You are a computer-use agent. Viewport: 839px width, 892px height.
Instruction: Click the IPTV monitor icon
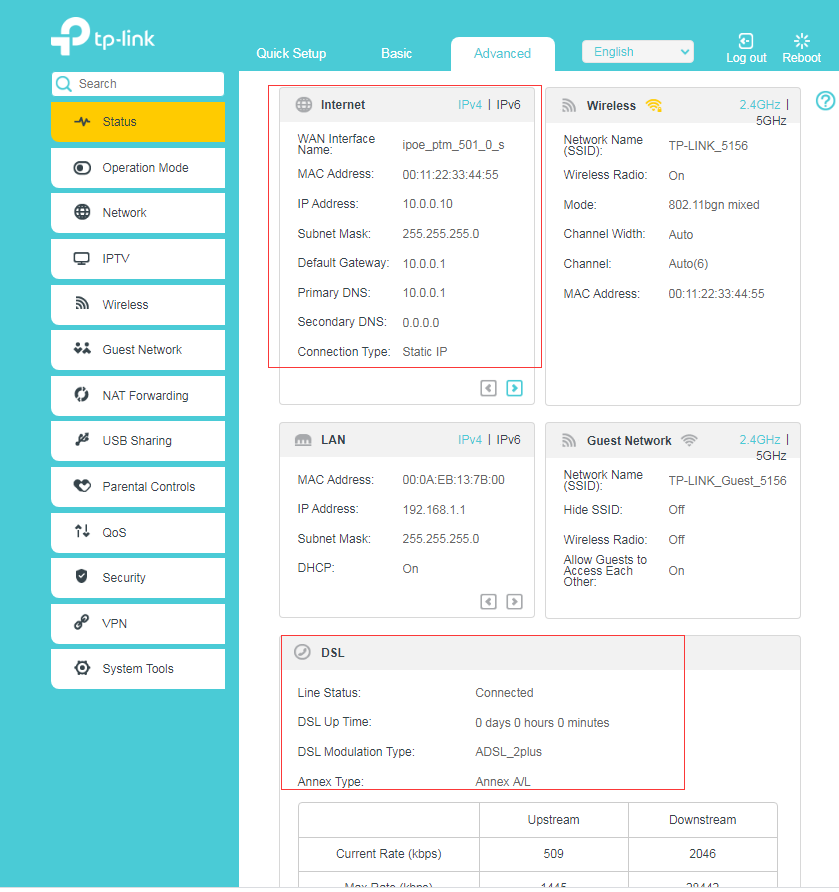pyautogui.click(x=82, y=259)
